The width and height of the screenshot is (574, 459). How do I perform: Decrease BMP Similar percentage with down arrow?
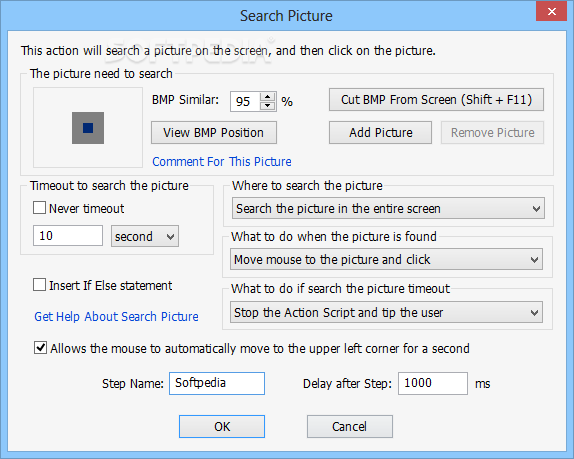[268, 106]
